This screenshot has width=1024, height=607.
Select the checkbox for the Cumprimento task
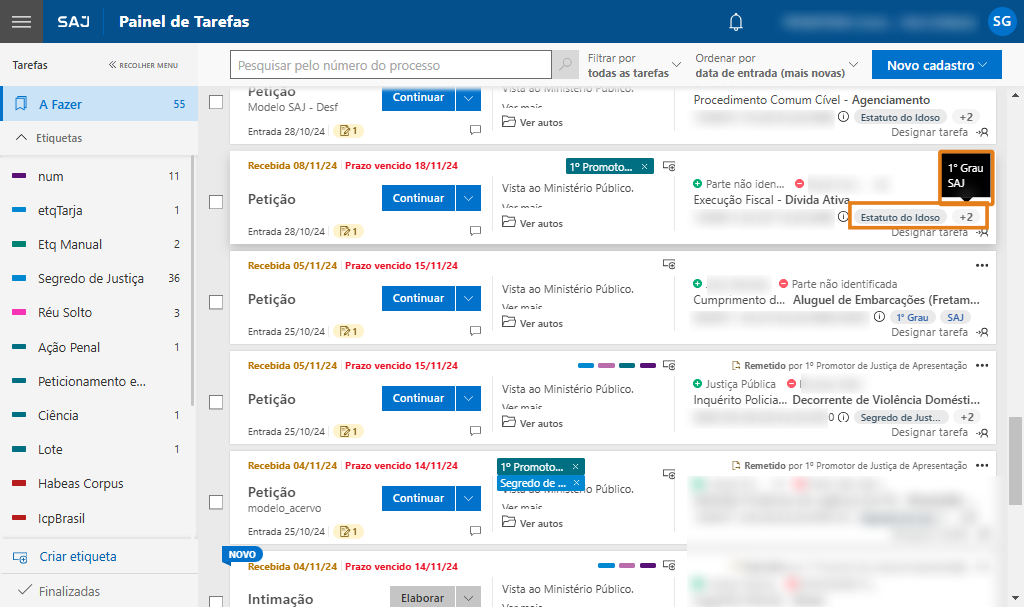(x=215, y=302)
